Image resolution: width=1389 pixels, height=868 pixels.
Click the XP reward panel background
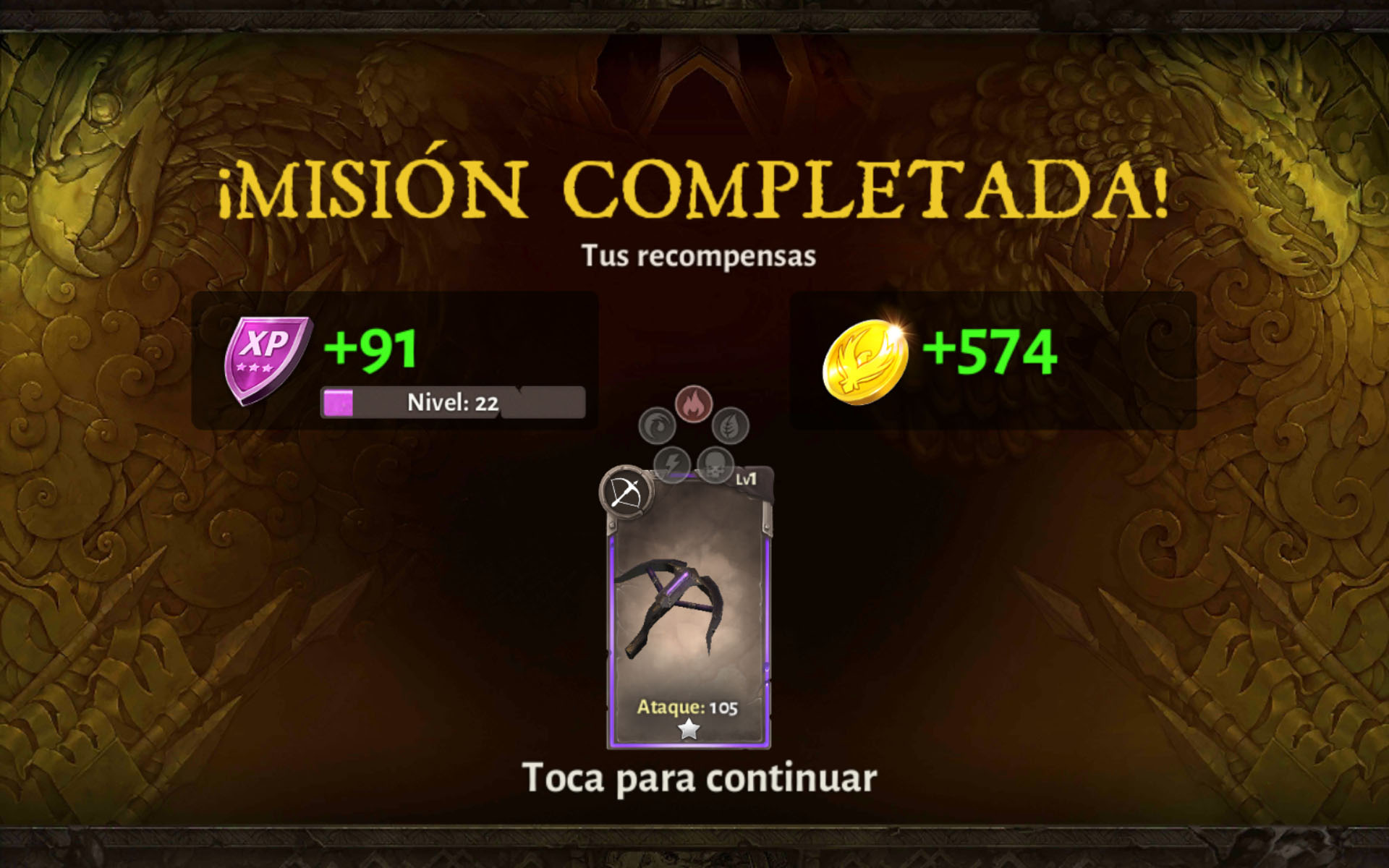[394, 360]
